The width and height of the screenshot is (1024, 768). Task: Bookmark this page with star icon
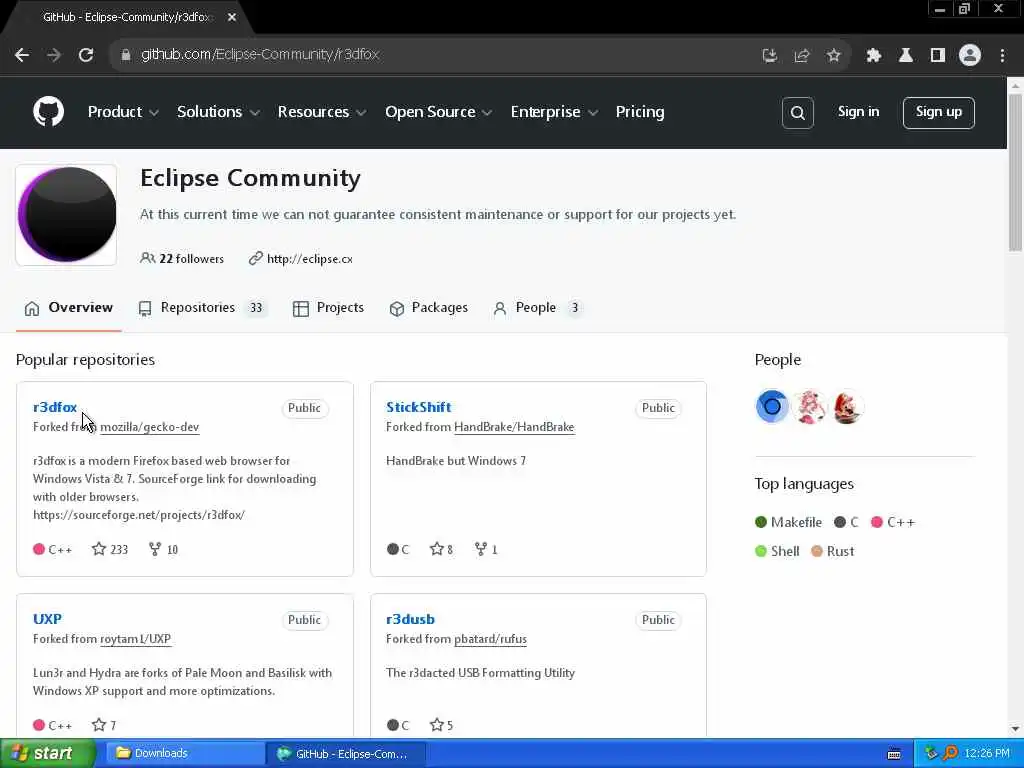point(834,56)
